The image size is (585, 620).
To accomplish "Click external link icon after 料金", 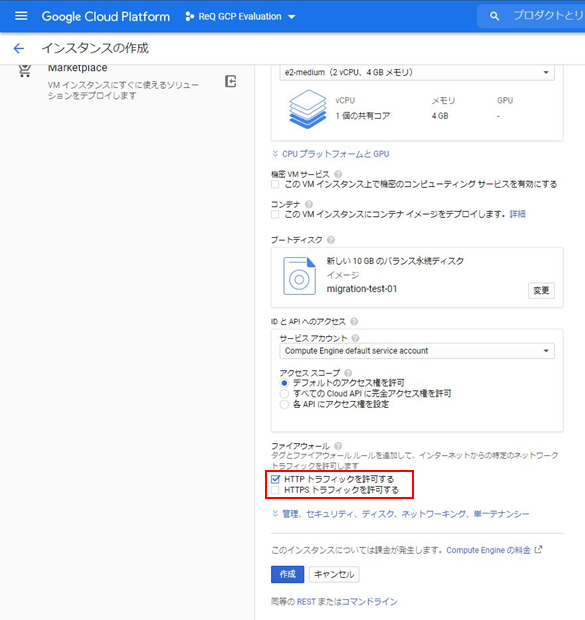I will tap(538, 550).
